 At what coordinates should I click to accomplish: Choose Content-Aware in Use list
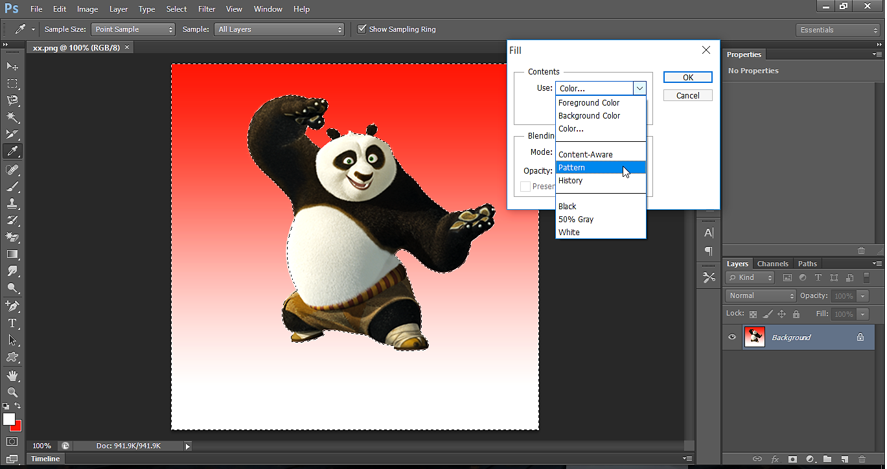coord(601,154)
